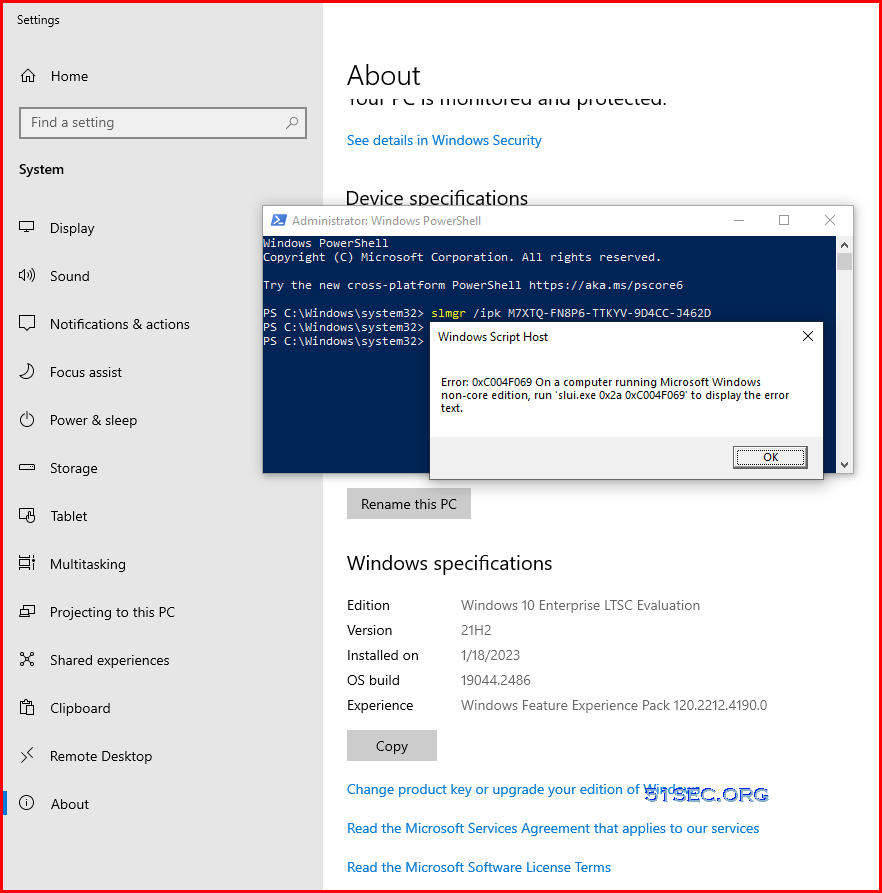
Task: Select Clipboard settings entry
Action: [x=80, y=708]
